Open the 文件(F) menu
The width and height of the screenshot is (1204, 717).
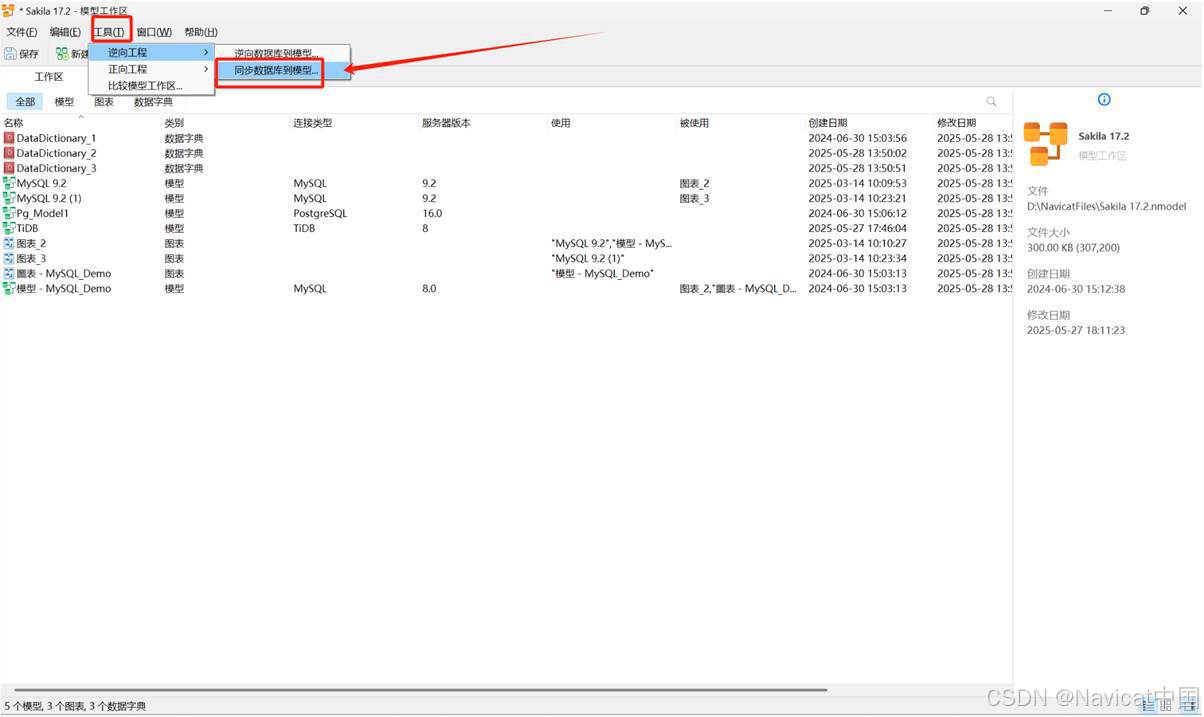(x=22, y=32)
